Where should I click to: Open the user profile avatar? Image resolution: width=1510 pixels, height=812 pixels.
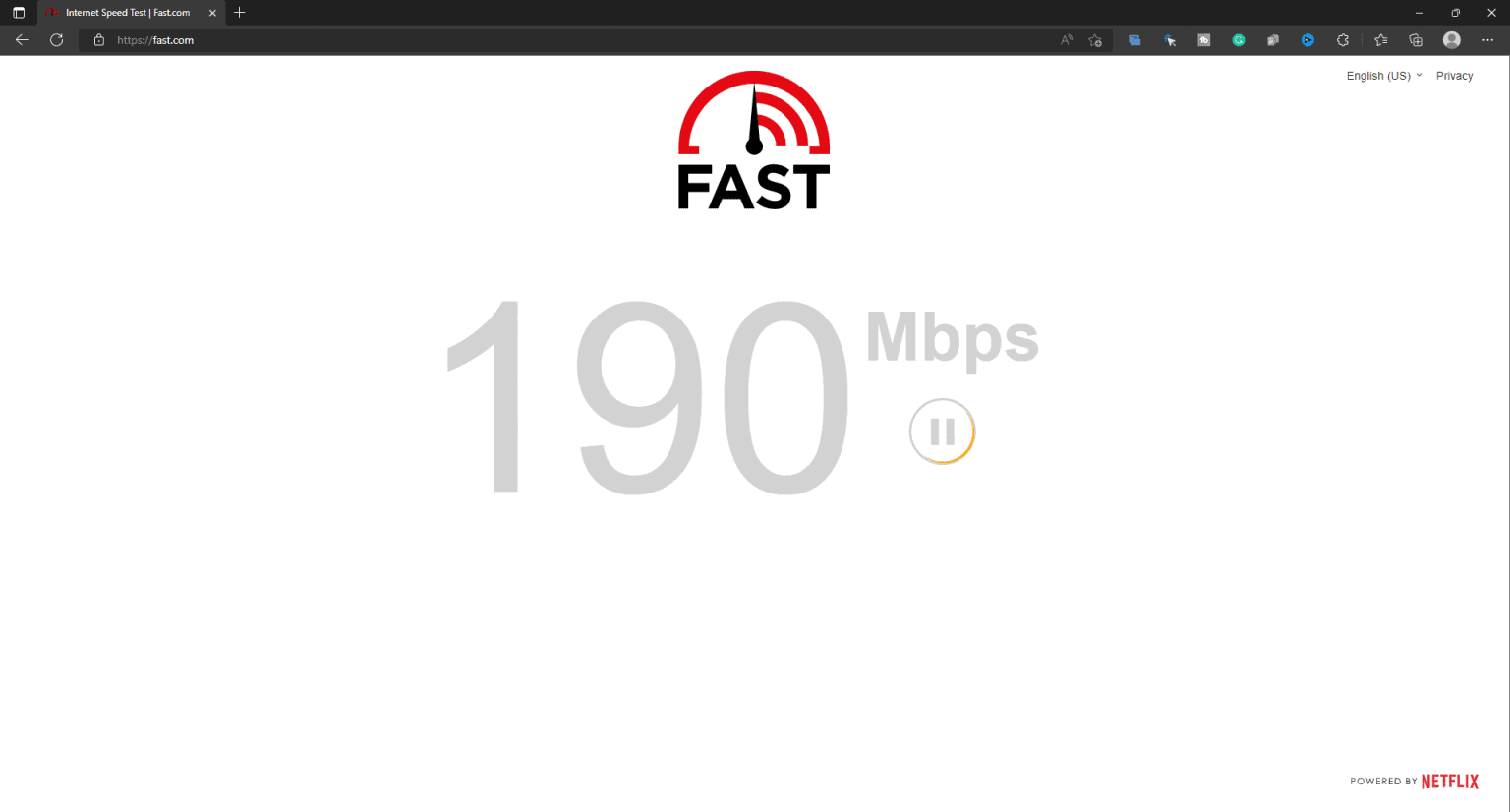pos(1452,40)
